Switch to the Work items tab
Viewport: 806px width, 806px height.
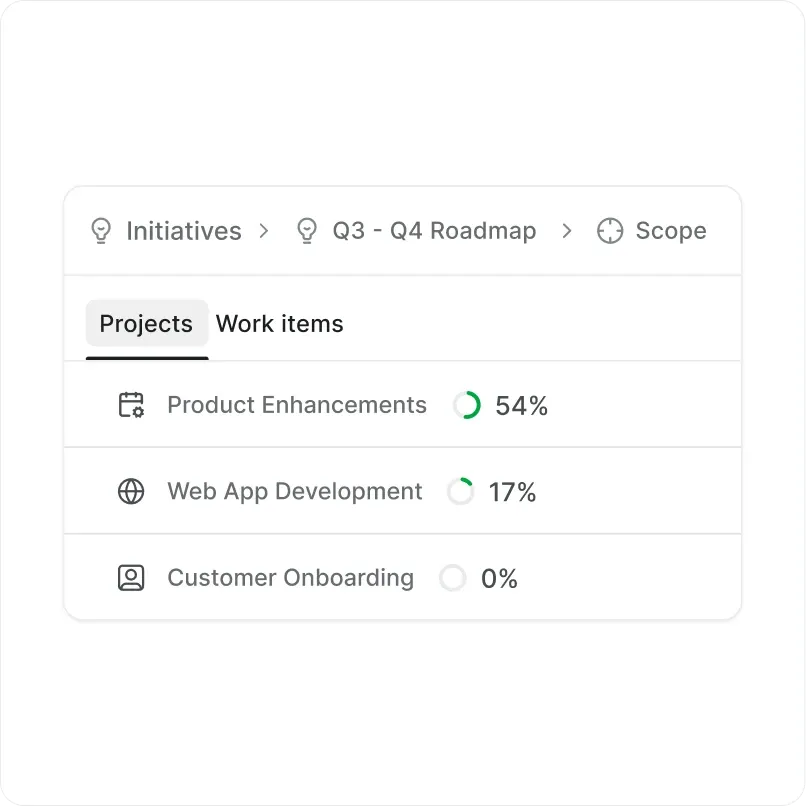[279, 324]
